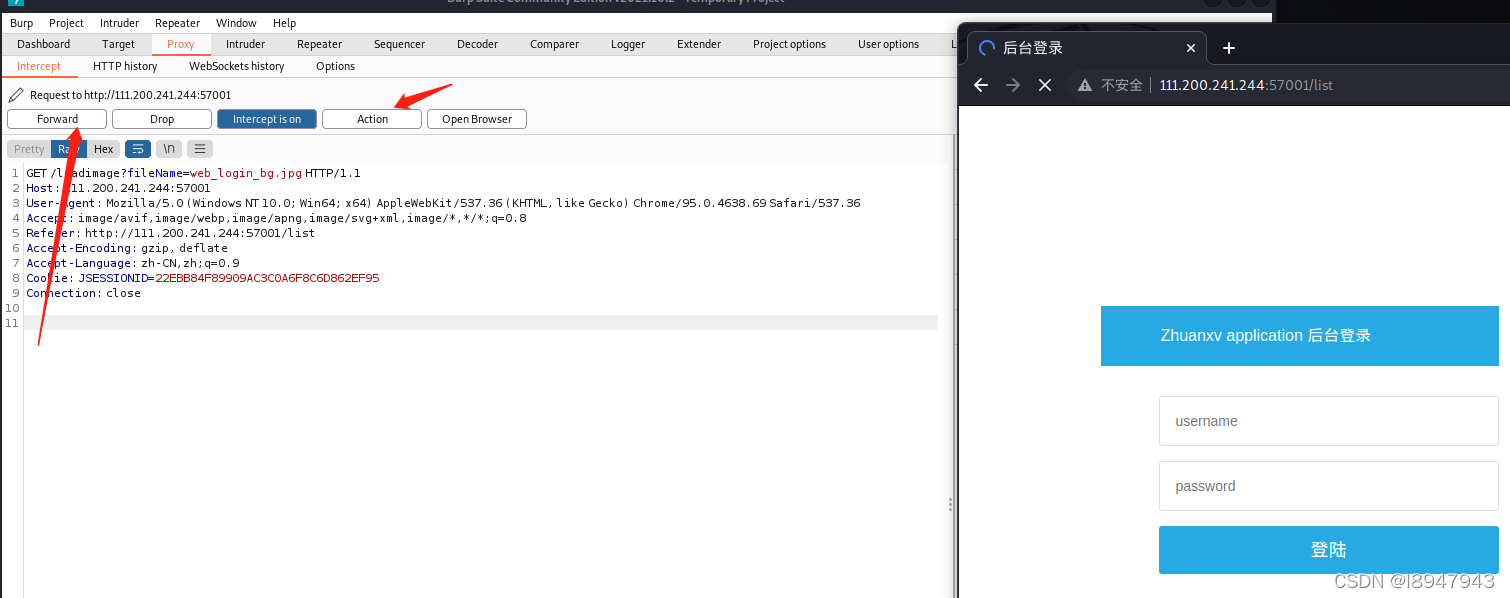This screenshot has width=1510, height=598.
Task: Click the GET /loadimage request line
Action: point(193,173)
